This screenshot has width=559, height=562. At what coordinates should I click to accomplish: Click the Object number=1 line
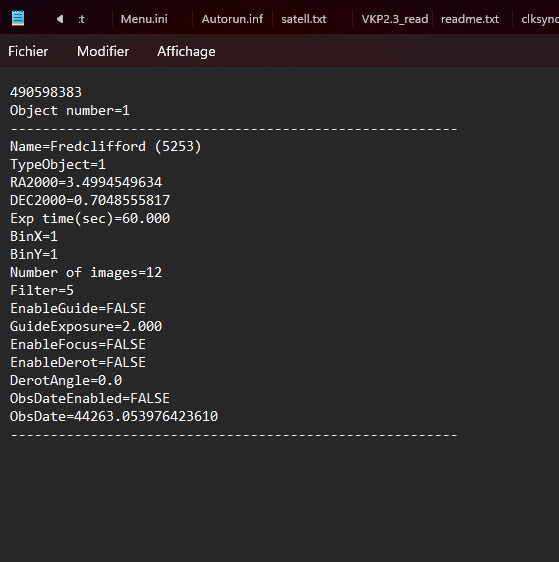click(70, 111)
